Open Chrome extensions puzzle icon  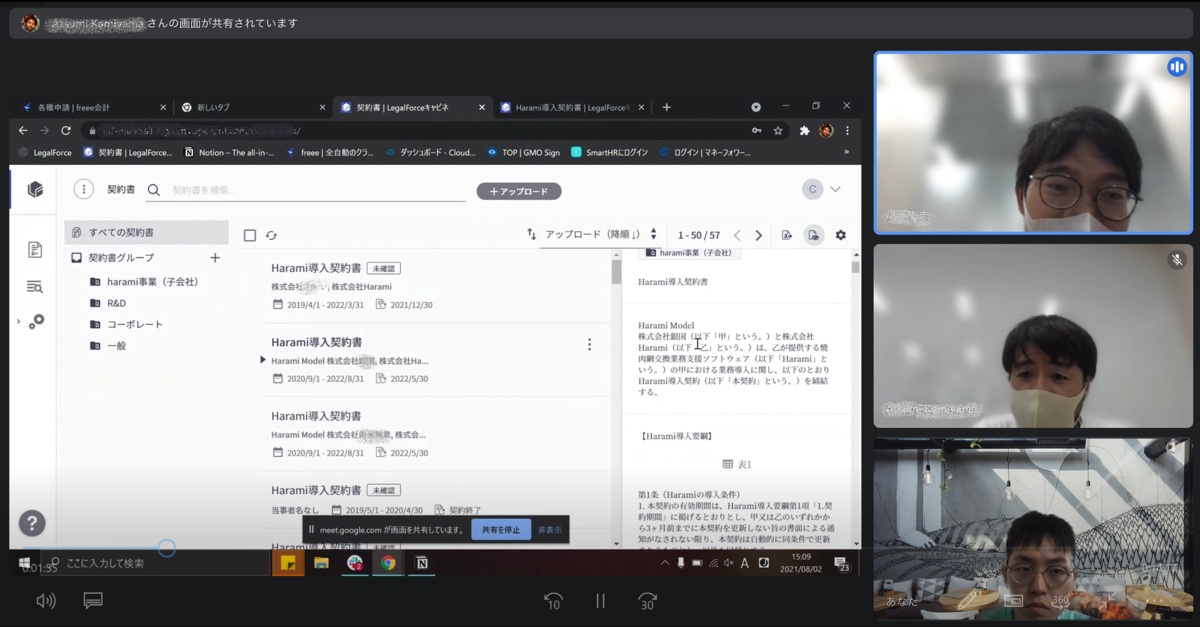pos(804,130)
